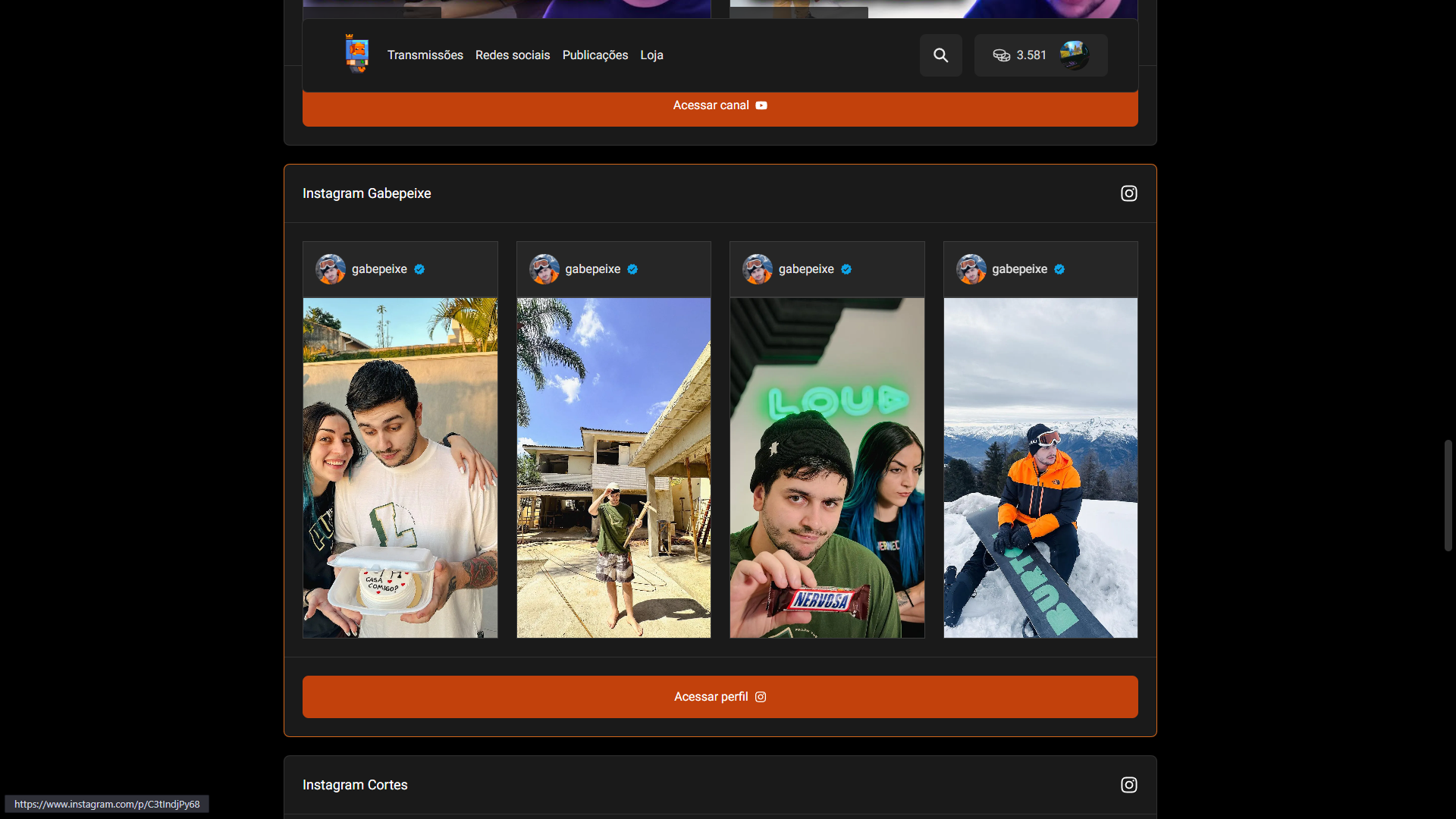
Task: Click the coins icon beside 3.581
Action: point(1001,55)
